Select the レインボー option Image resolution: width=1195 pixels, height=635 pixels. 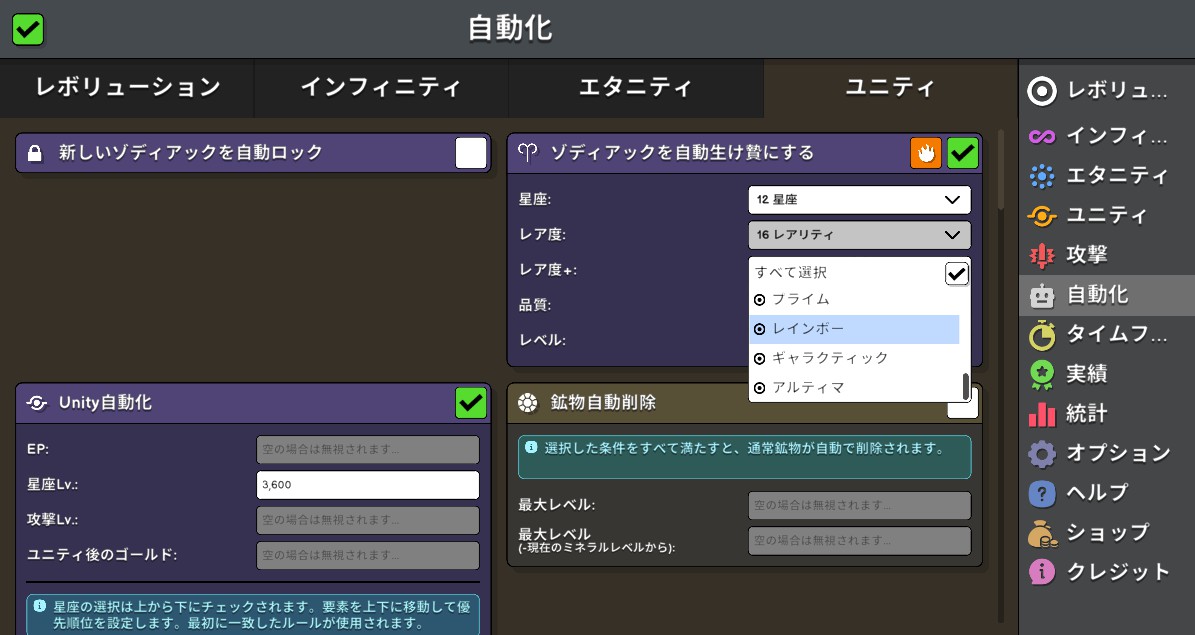(854, 329)
